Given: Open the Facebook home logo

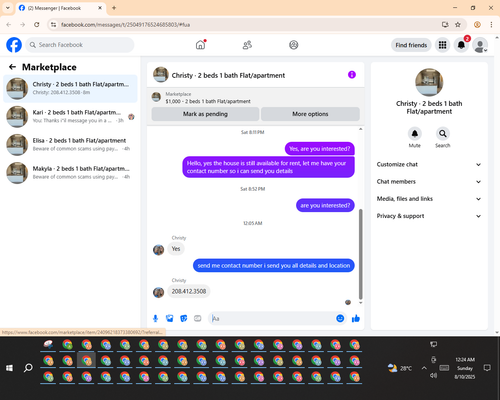Looking at the screenshot, I should [14, 45].
